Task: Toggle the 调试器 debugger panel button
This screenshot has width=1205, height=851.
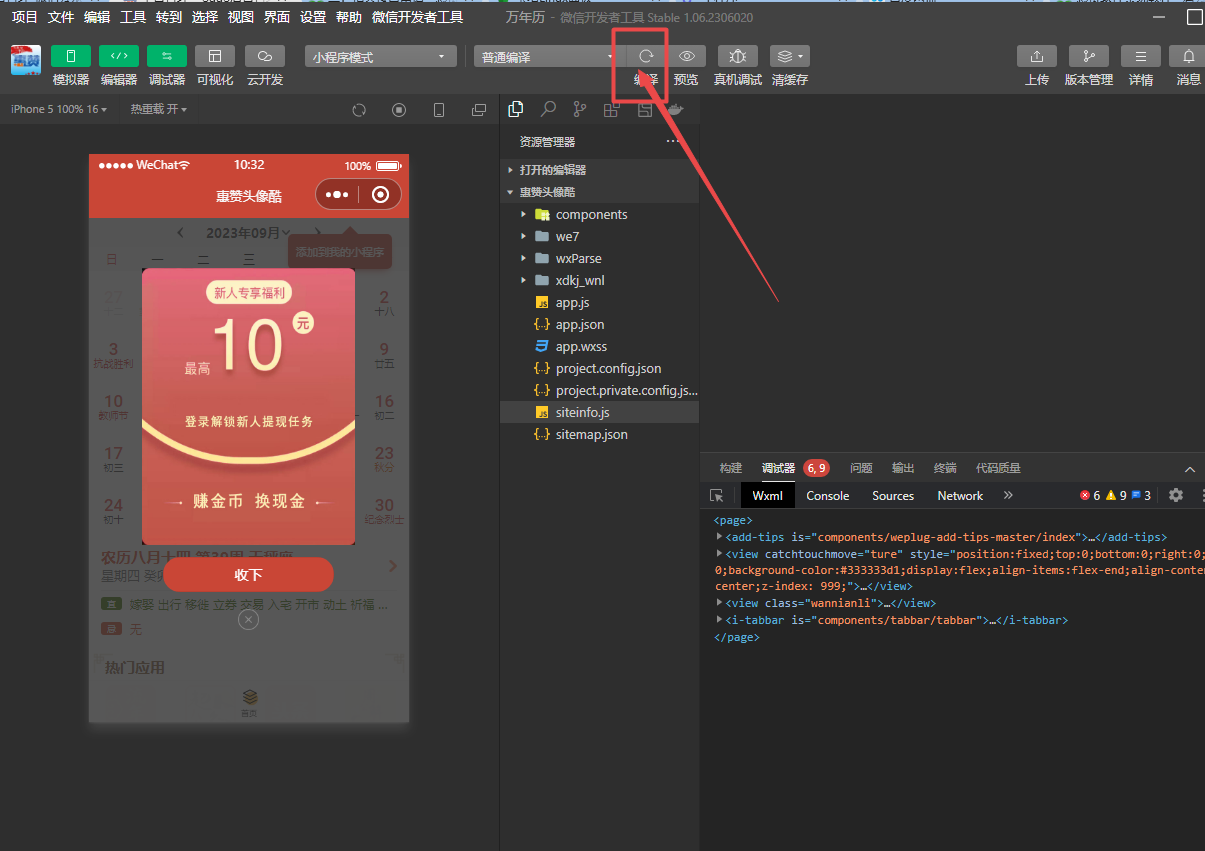Action: click(167, 56)
